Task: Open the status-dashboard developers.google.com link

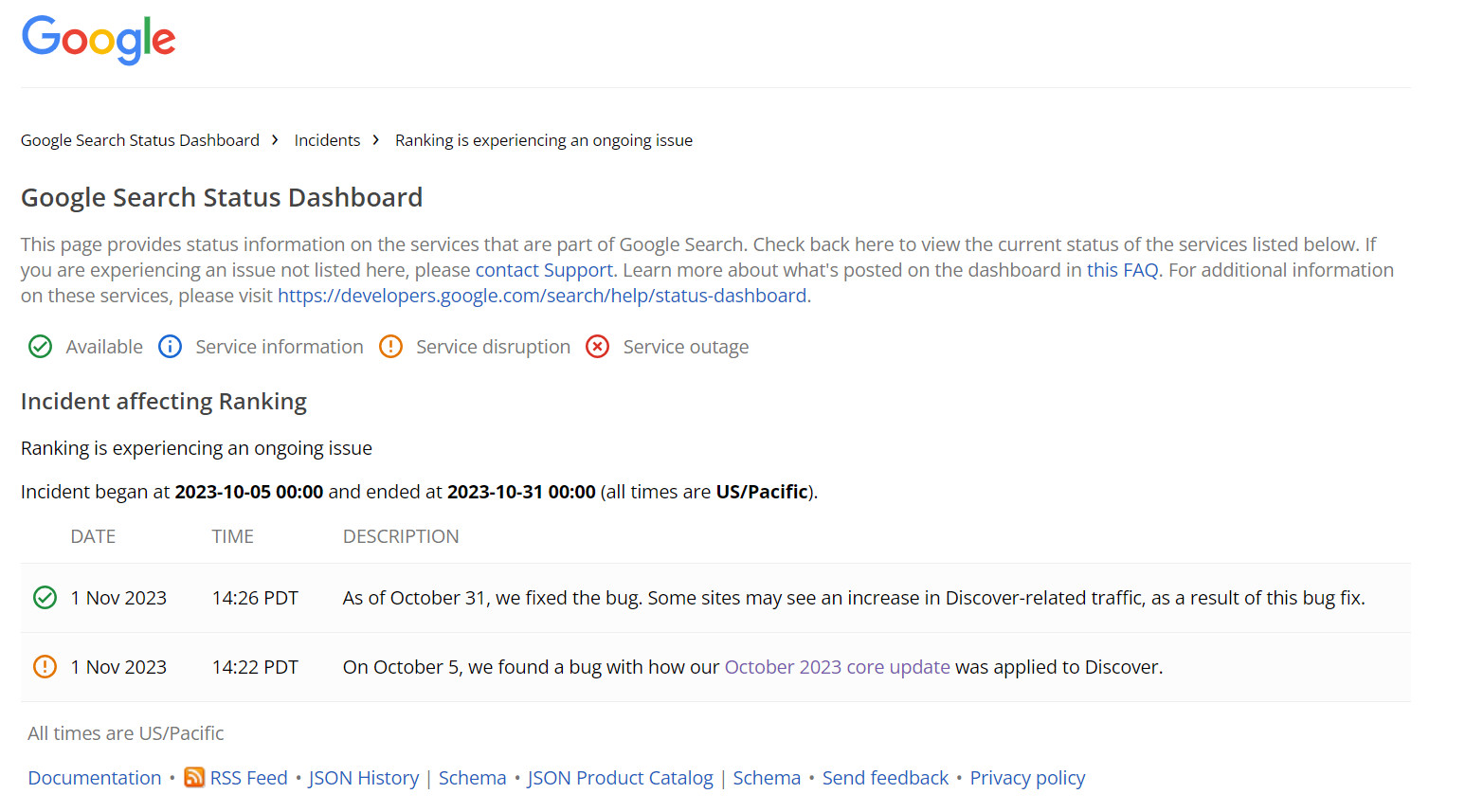Action: click(542, 295)
